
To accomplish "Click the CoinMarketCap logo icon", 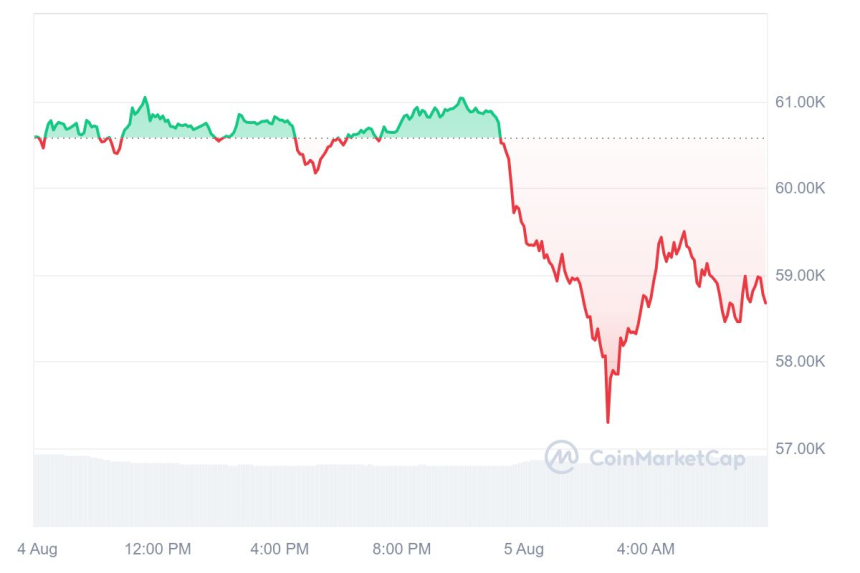I will point(561,457).
